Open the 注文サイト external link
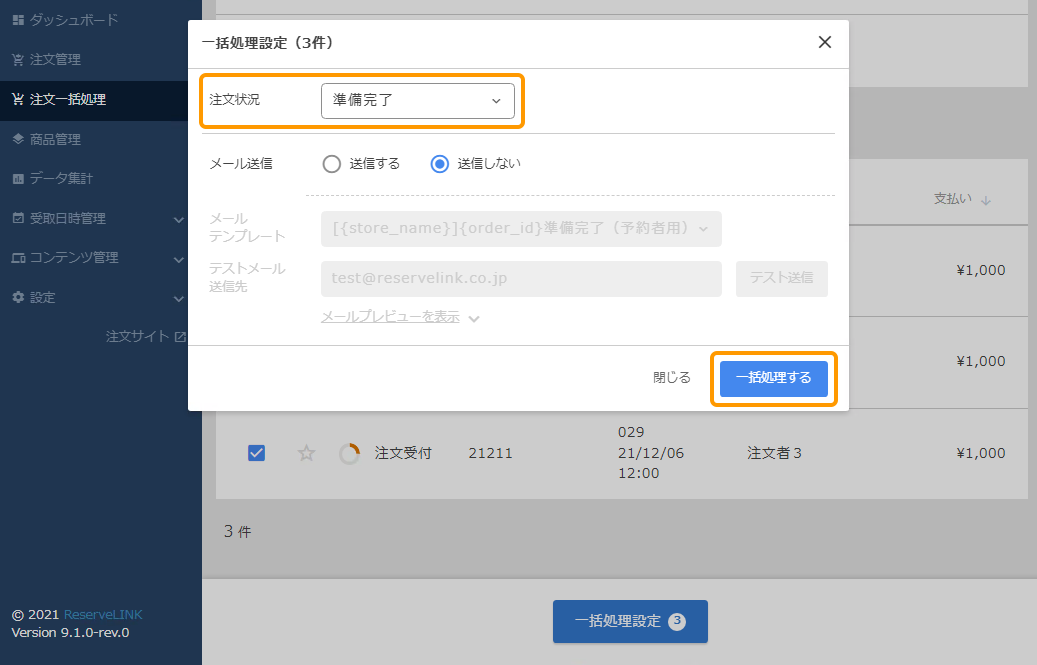The height and width of the screenshot is (665, 1037). coord(145,337)
